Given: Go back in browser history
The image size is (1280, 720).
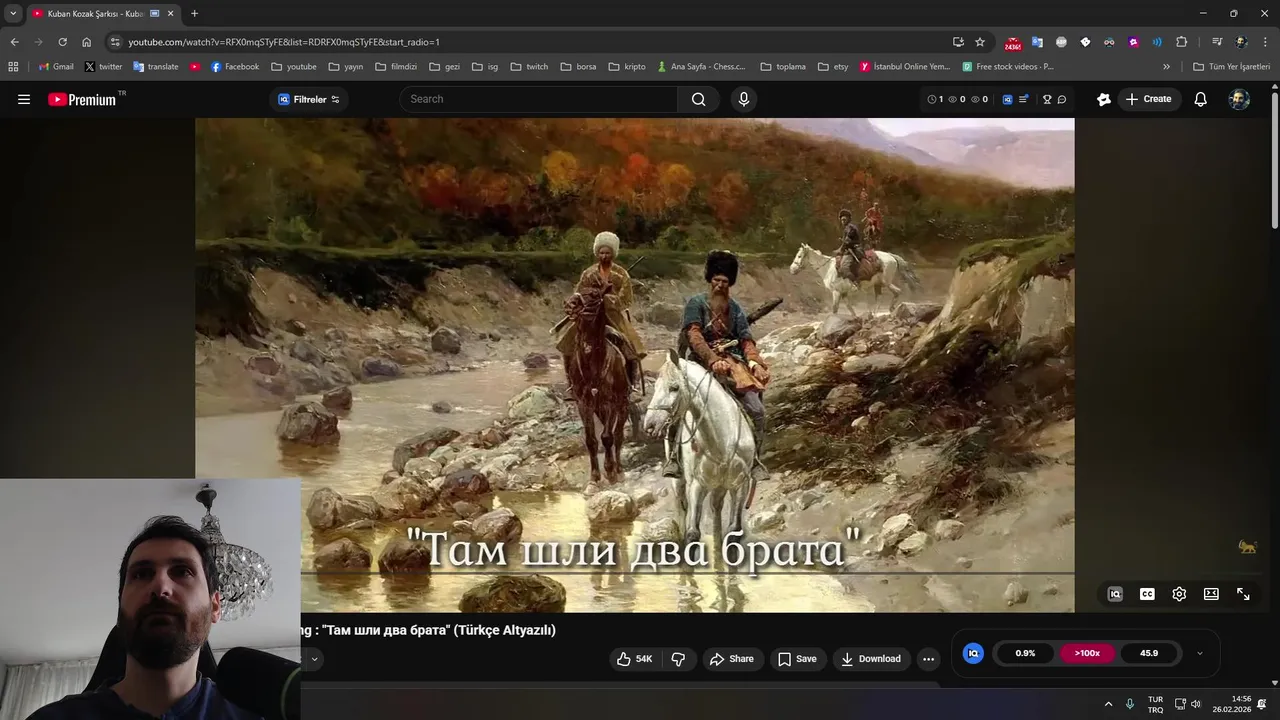Looking at the screenshot, I should (14, 42).
